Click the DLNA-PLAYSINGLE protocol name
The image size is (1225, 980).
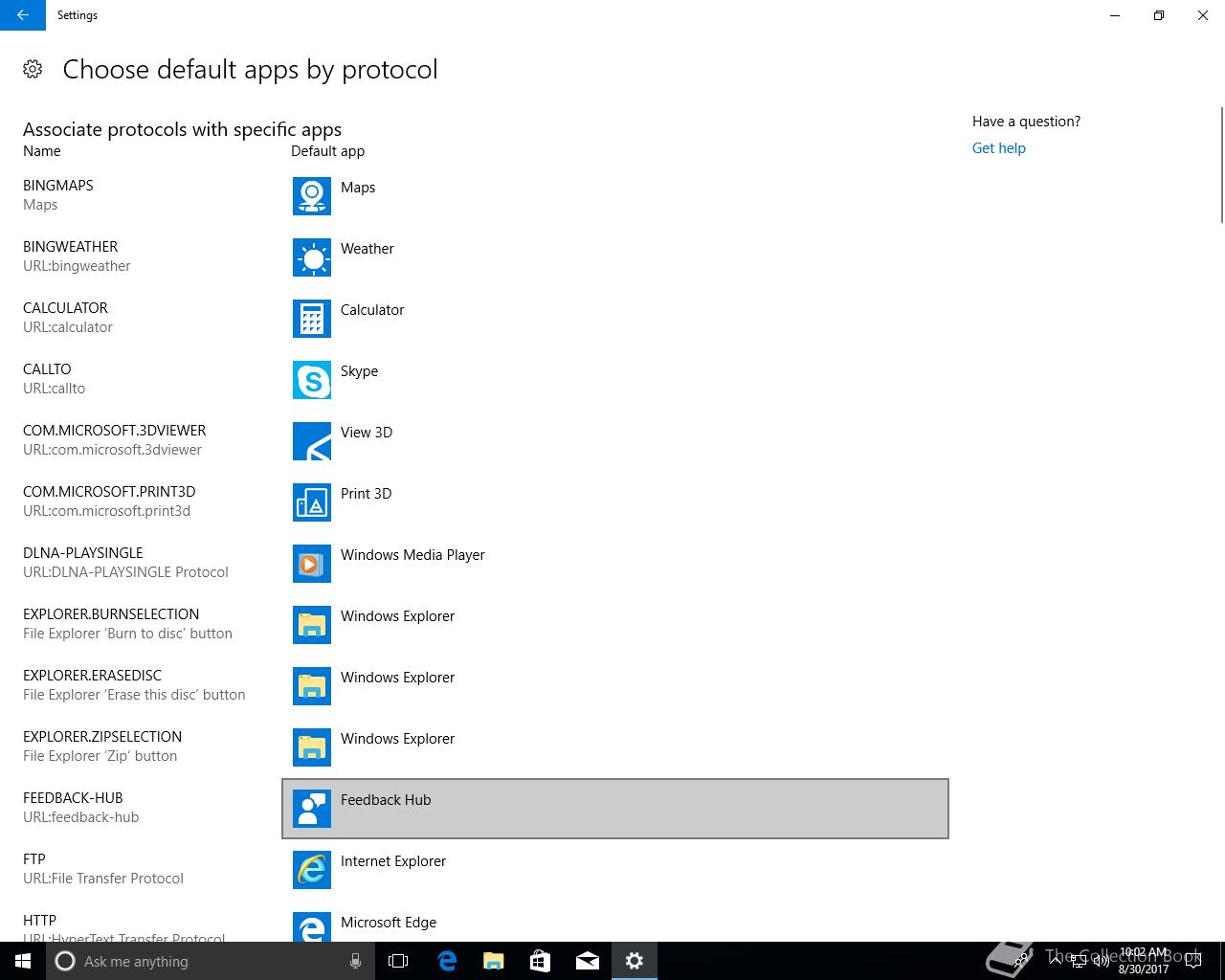click(x=83, y=553)
